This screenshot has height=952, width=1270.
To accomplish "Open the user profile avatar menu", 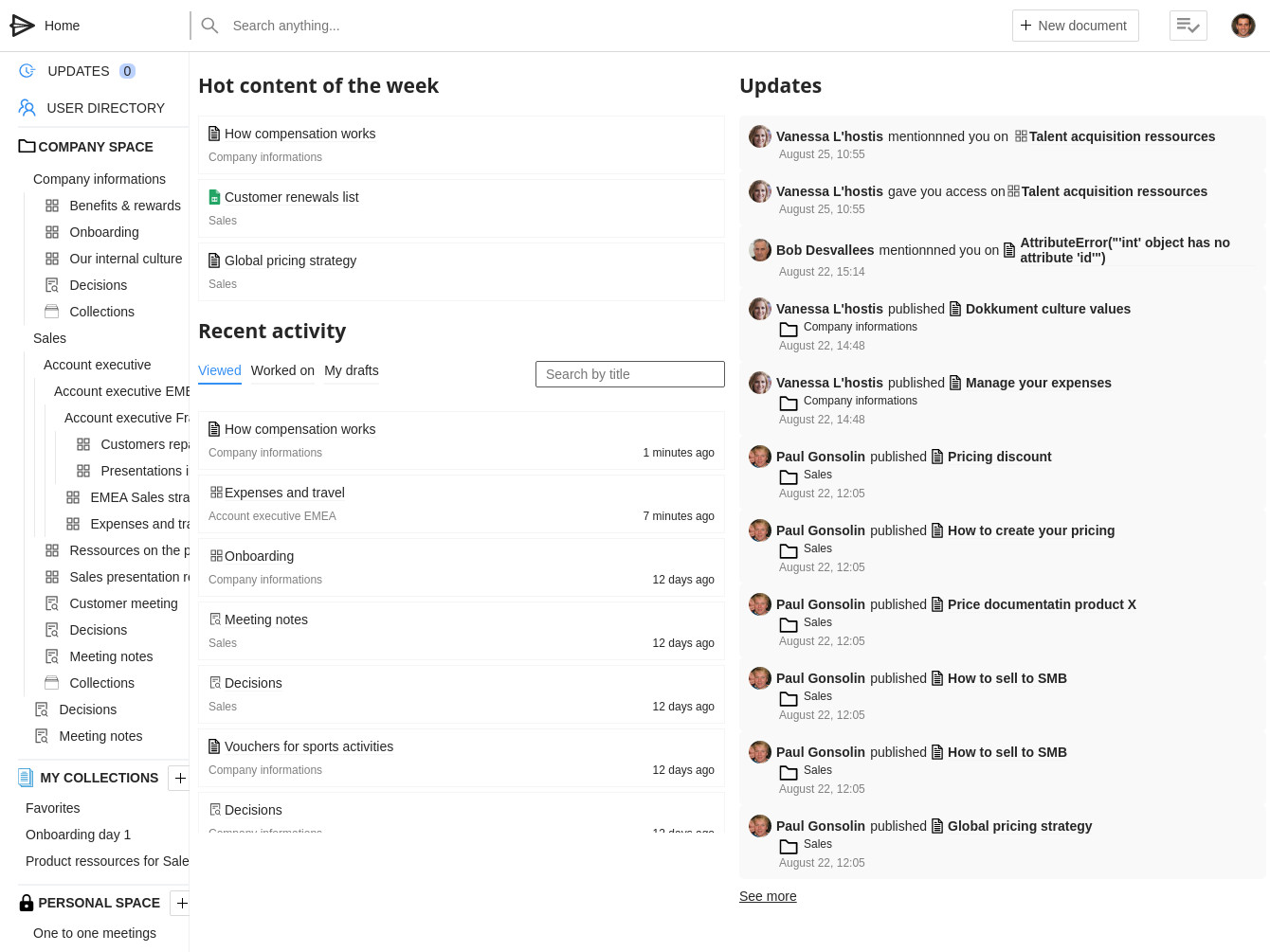I will pyautogui.click(x=1243, y=26).
